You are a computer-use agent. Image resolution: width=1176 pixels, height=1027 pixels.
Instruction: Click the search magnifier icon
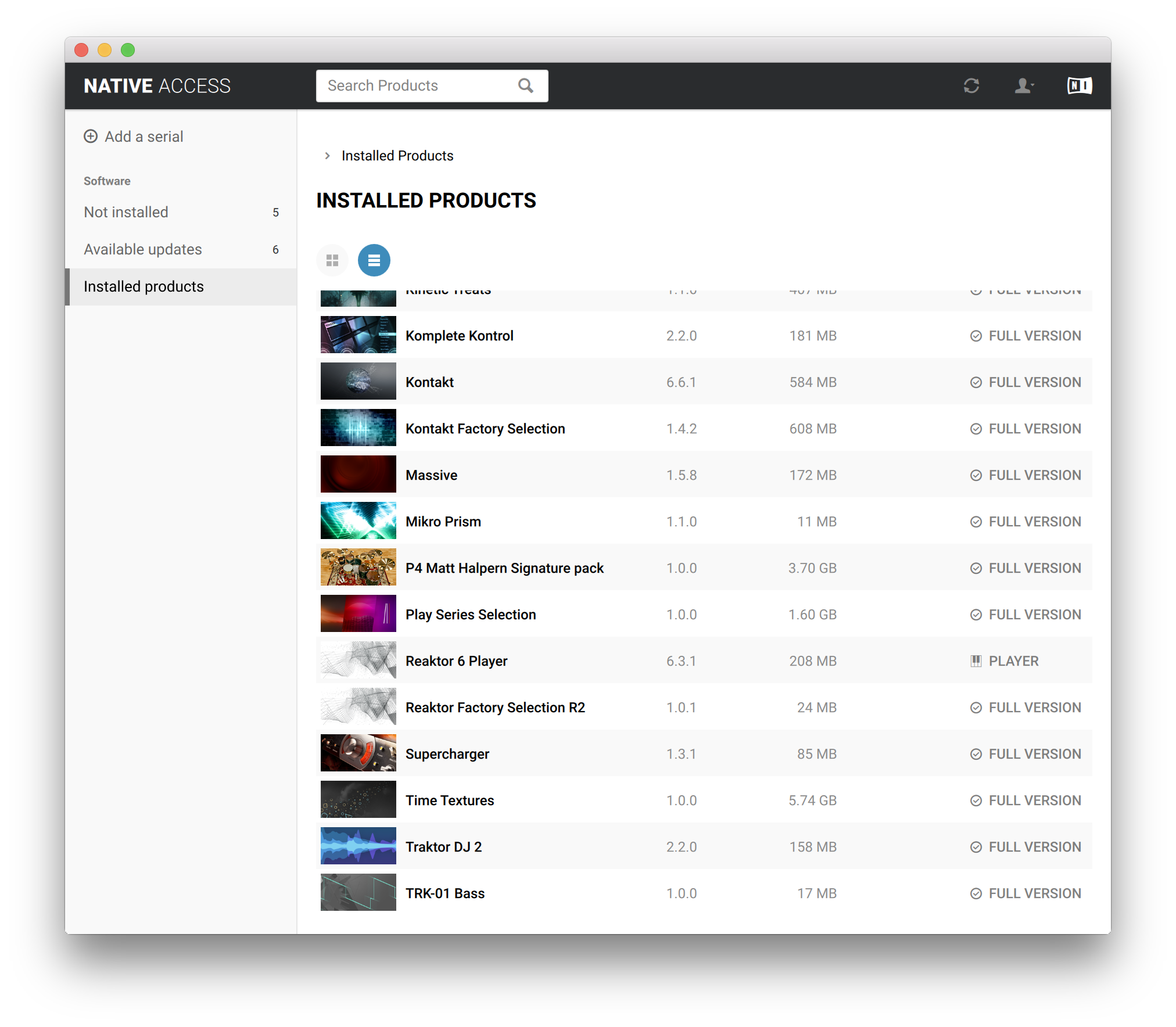525,86
